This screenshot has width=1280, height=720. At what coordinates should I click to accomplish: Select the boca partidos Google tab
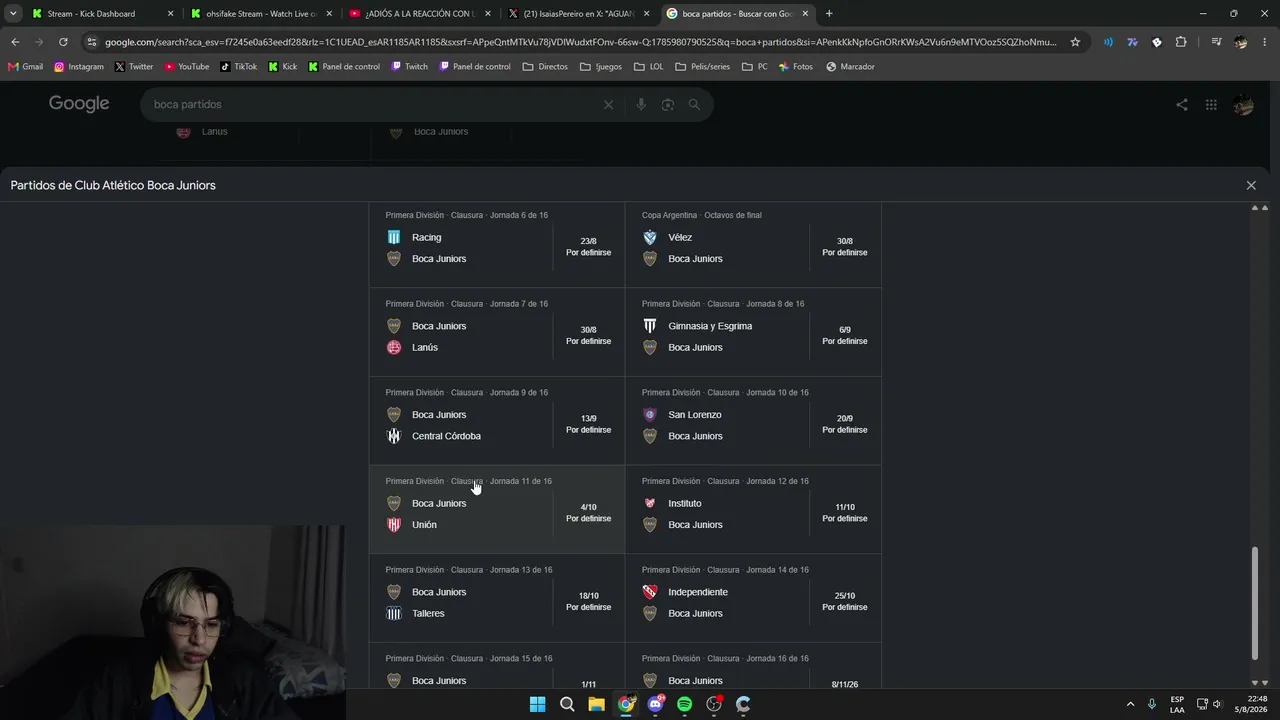(x=738, y=14)
